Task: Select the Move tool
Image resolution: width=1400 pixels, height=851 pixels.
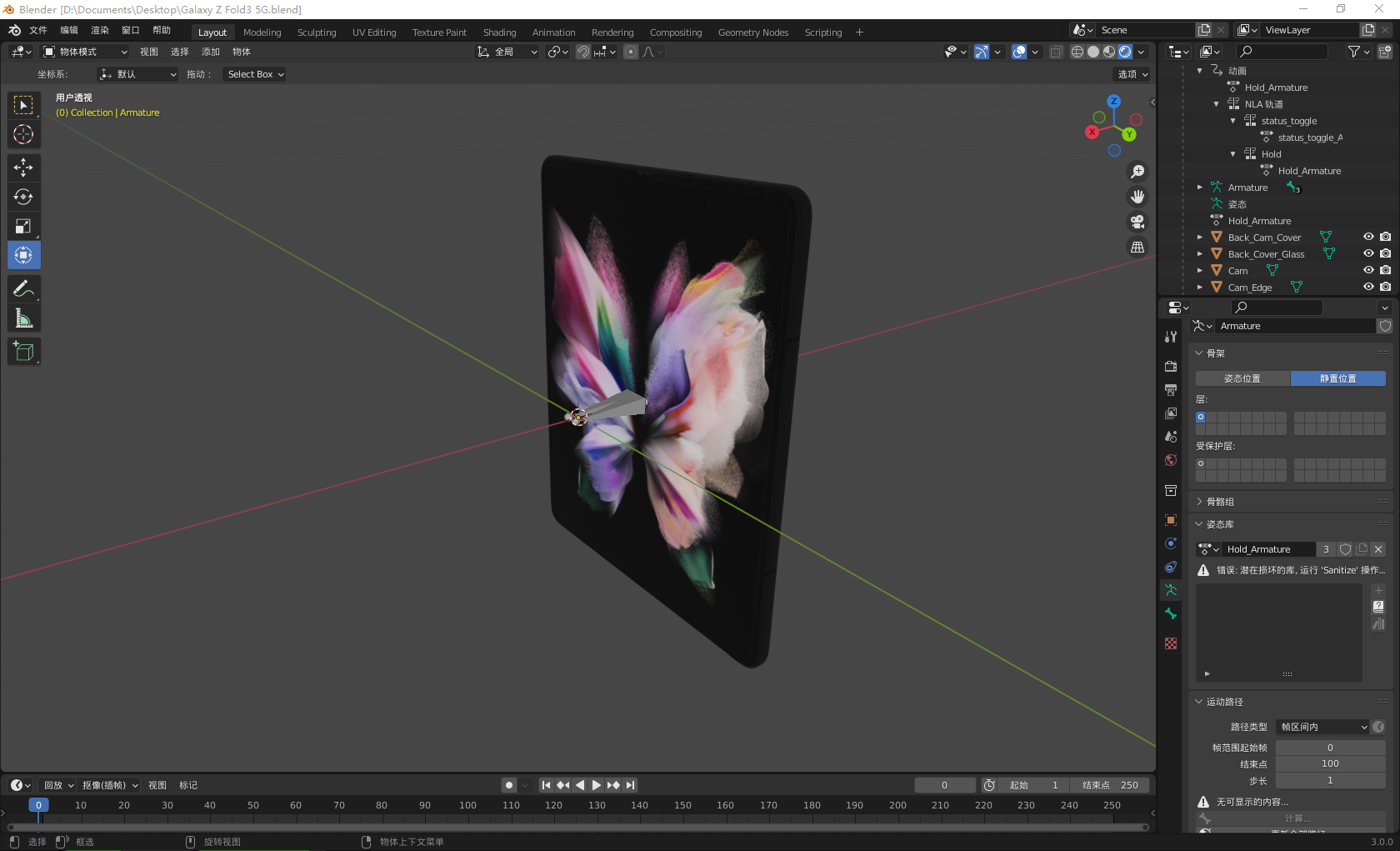Action: point(23,168)
